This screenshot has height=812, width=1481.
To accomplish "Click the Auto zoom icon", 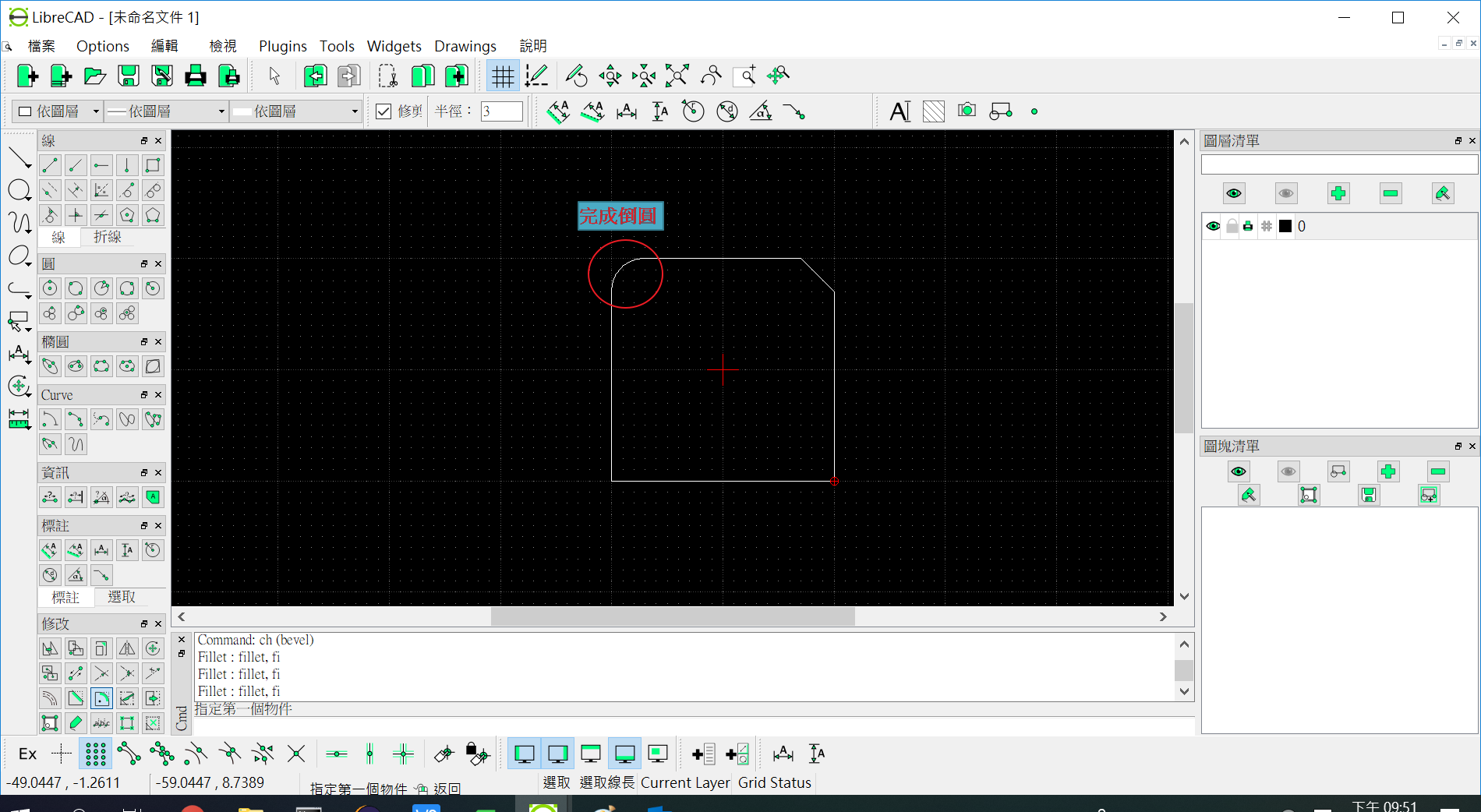I will [677, 76].
